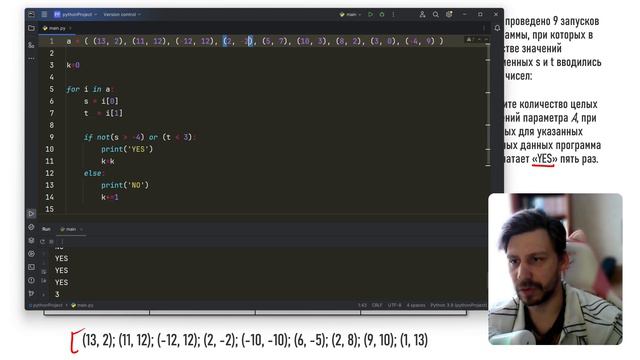Click the 'for i in a' line

pyautogui.click(x=90, y=89)
